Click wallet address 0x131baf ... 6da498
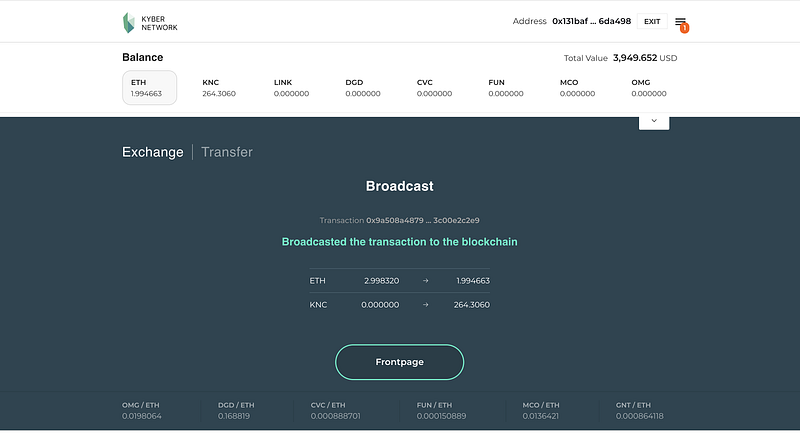 (x=591, y=21)
